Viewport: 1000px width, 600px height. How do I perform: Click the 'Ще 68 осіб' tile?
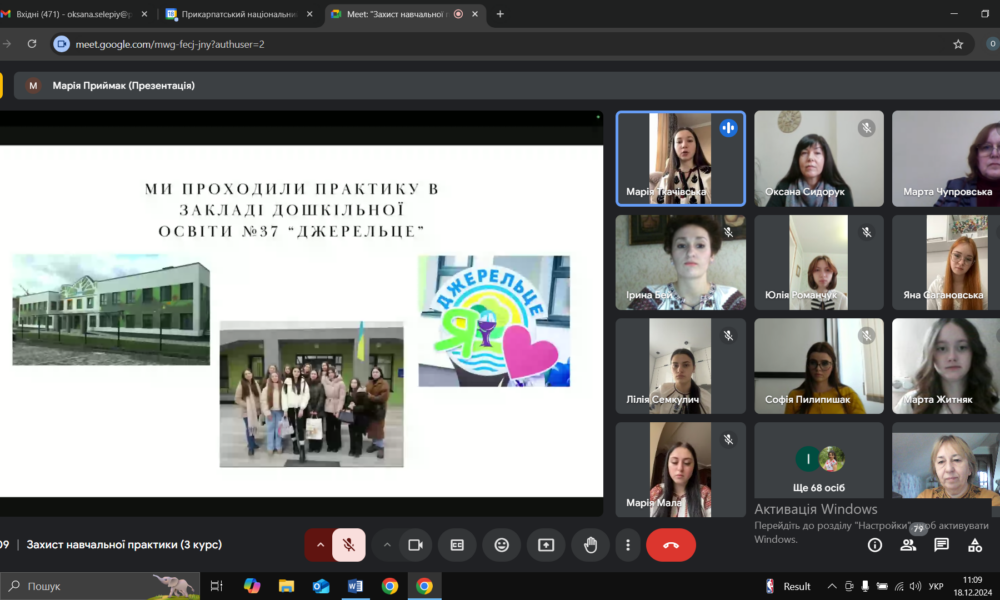coord(819,468)
